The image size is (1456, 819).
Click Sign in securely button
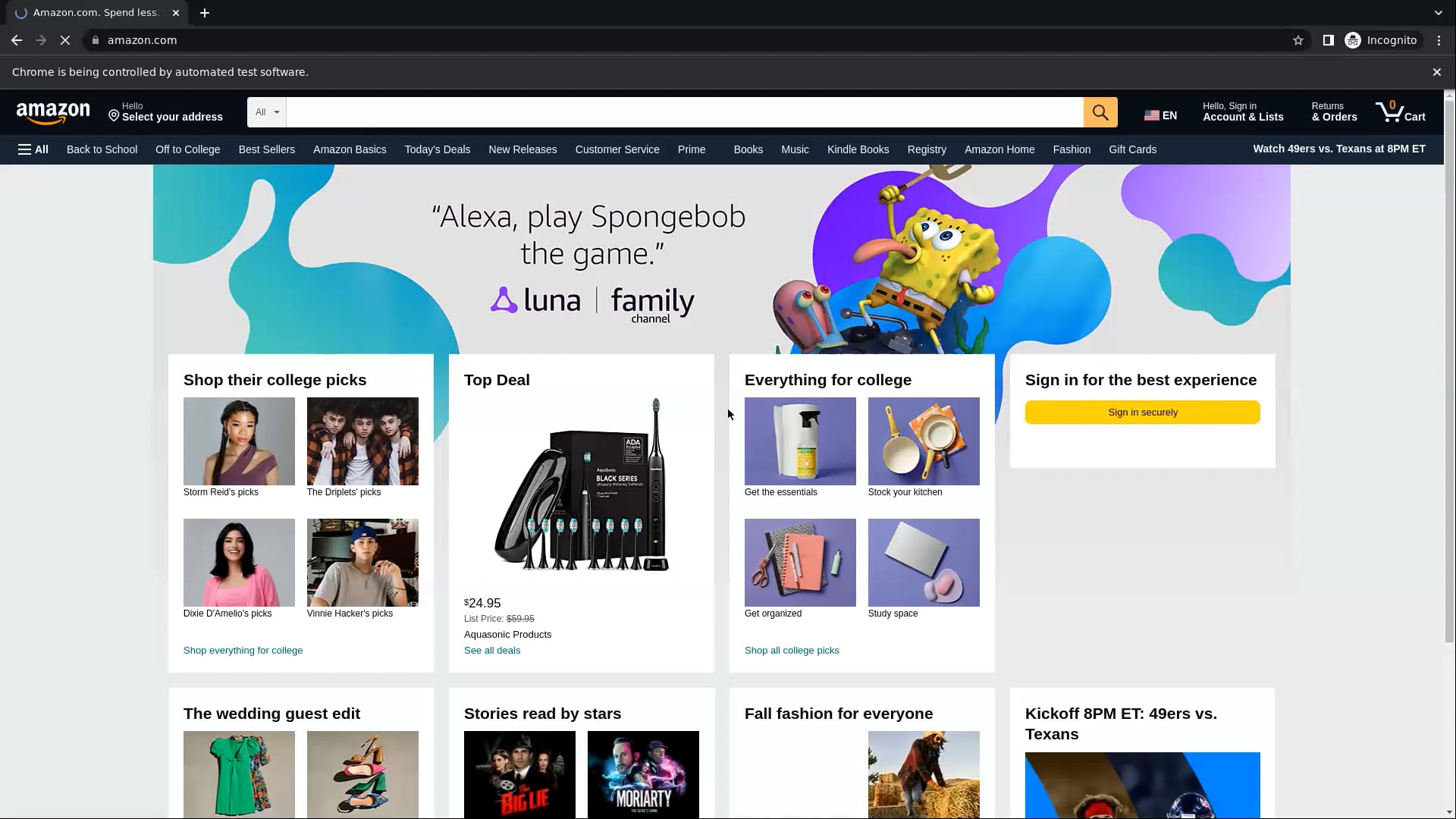[x=1143, y=413]
